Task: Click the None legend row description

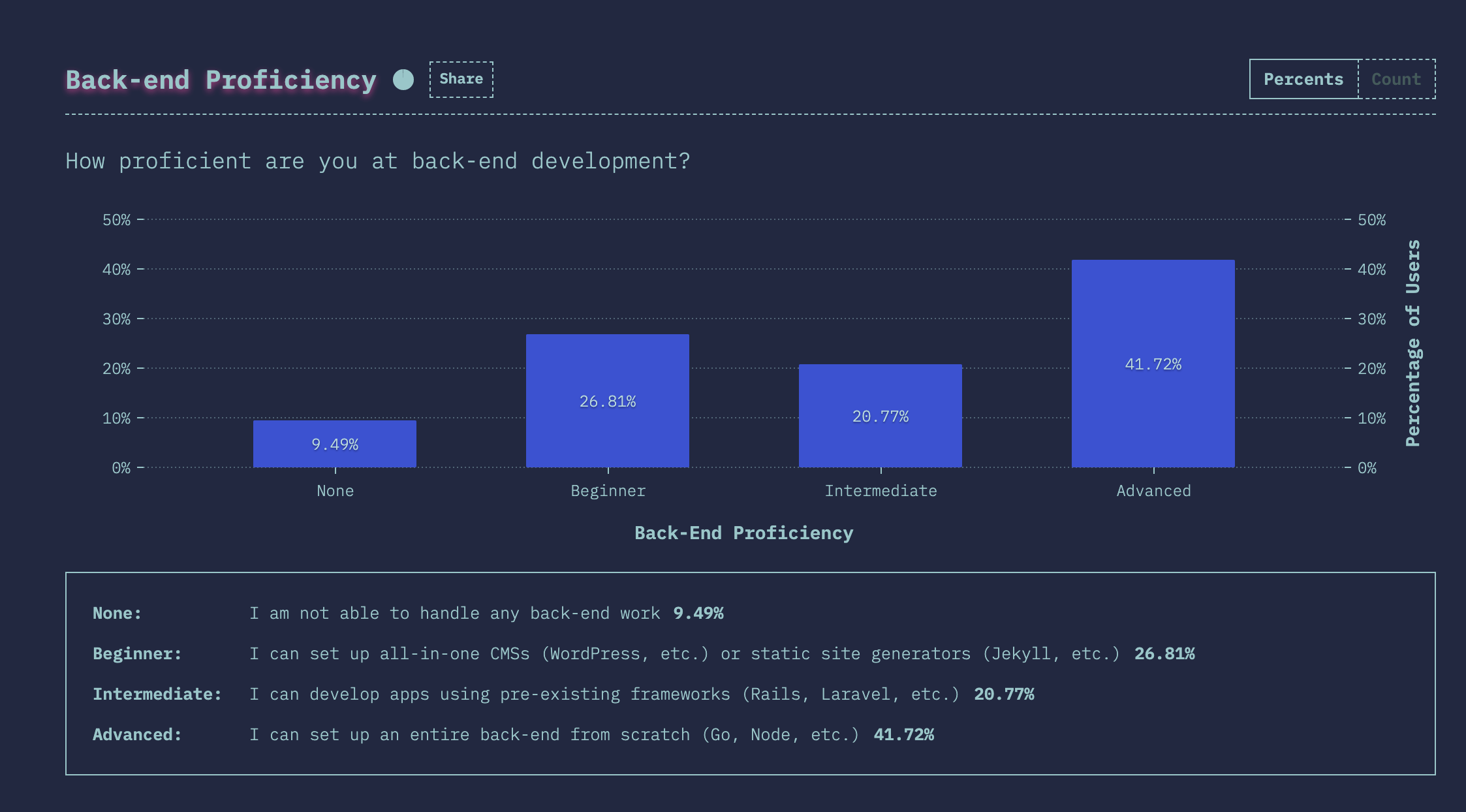Action: point(454,614)
